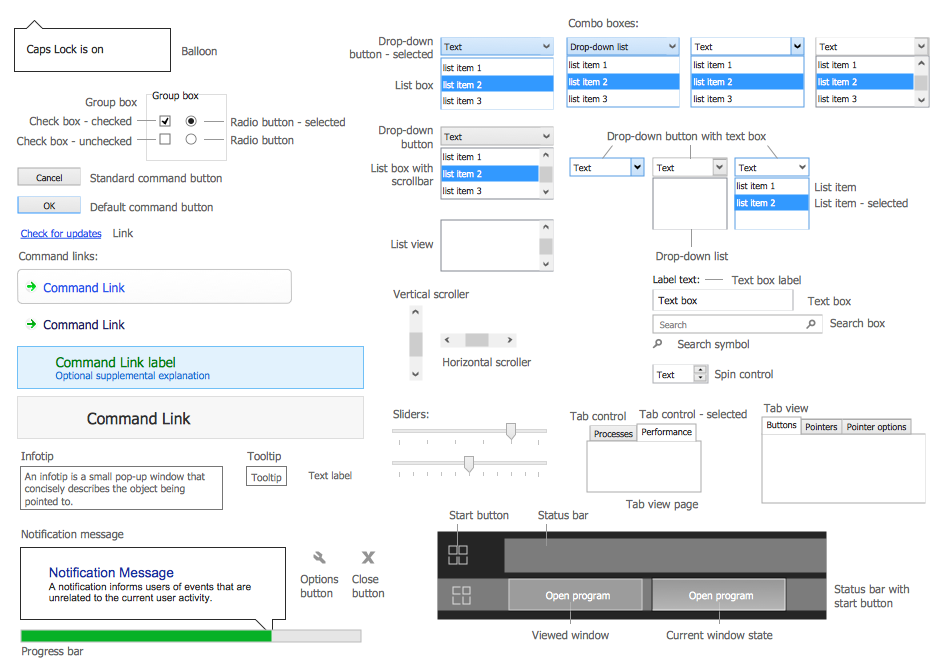943x671 pixels.
Task: Select list item 2 under Drop-down list combo
Action: click(x=622, y=81)
